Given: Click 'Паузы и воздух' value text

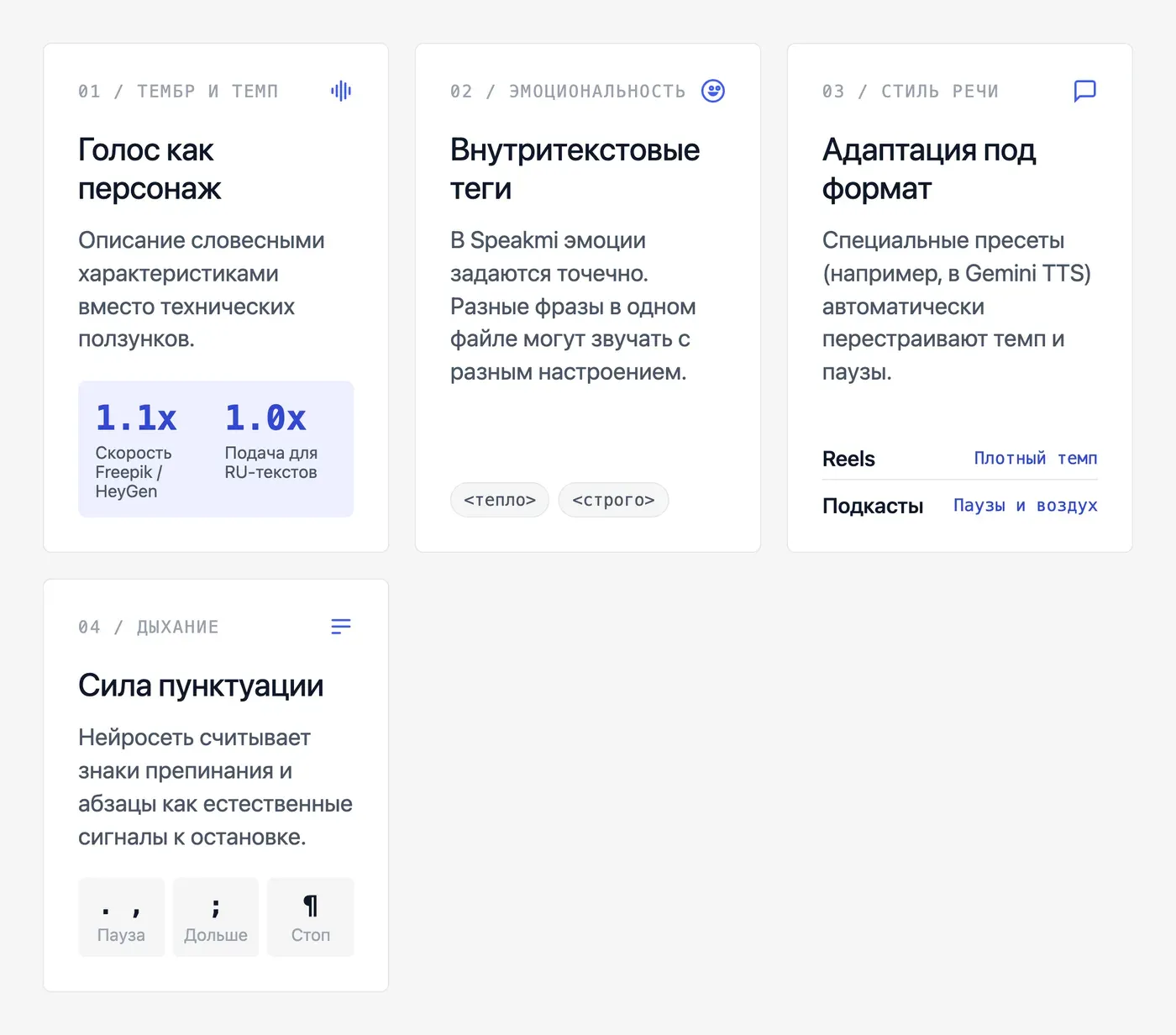Looking at the screenshot, I should tap(1026, 505).
